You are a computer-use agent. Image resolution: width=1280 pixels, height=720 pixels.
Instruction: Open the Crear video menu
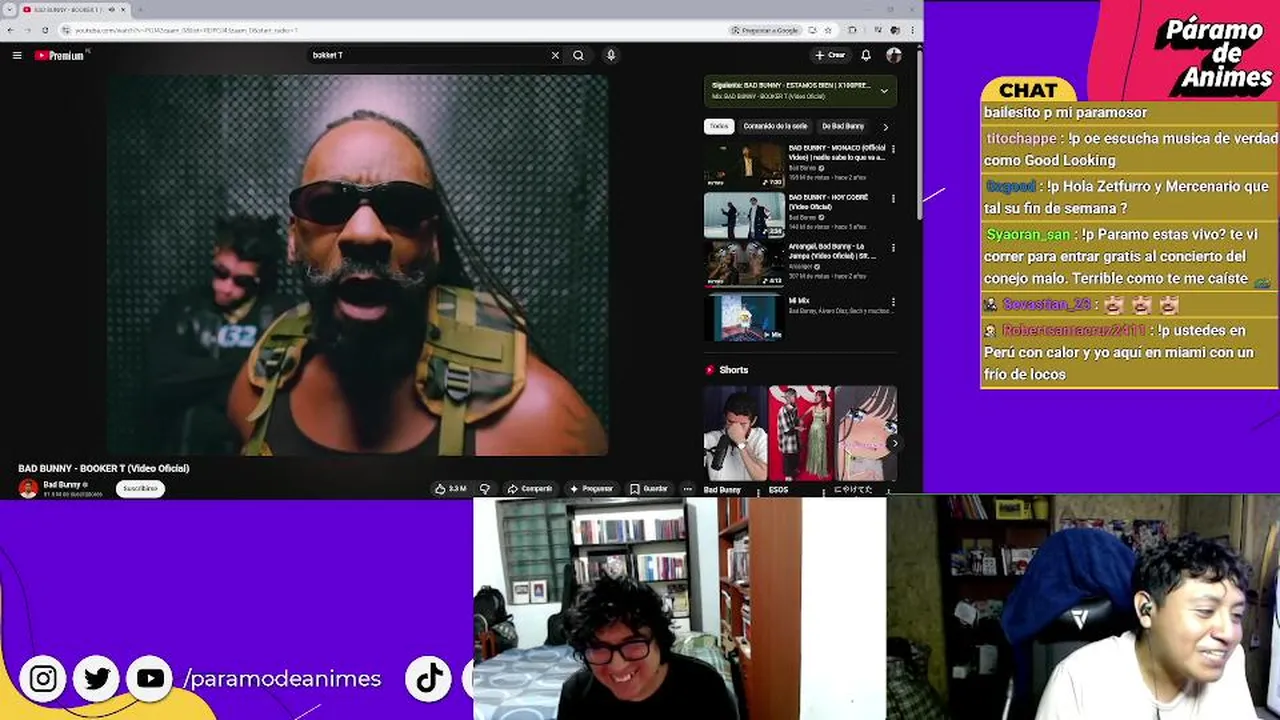[x=829, y=56]
